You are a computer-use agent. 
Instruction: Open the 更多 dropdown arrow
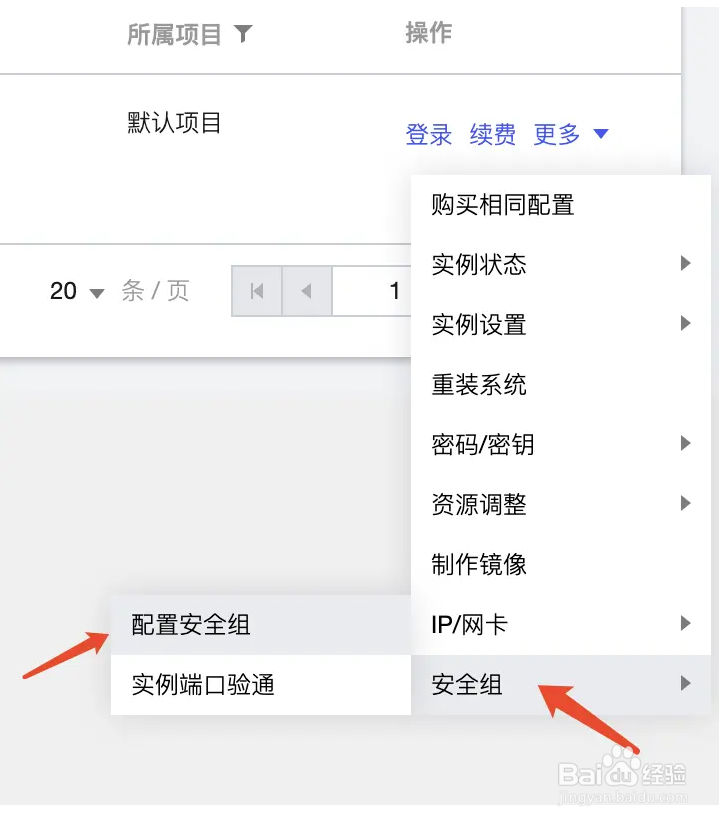[601, 134]
